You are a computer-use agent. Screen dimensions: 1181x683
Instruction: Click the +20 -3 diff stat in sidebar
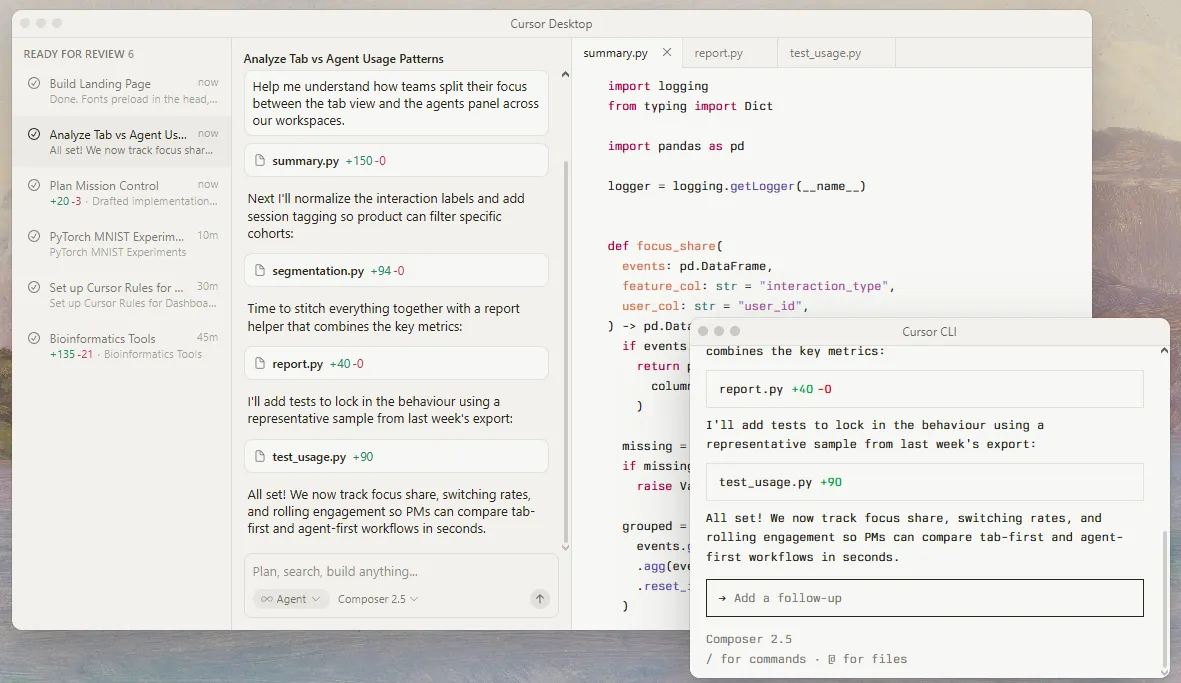[x=66, y=201]
